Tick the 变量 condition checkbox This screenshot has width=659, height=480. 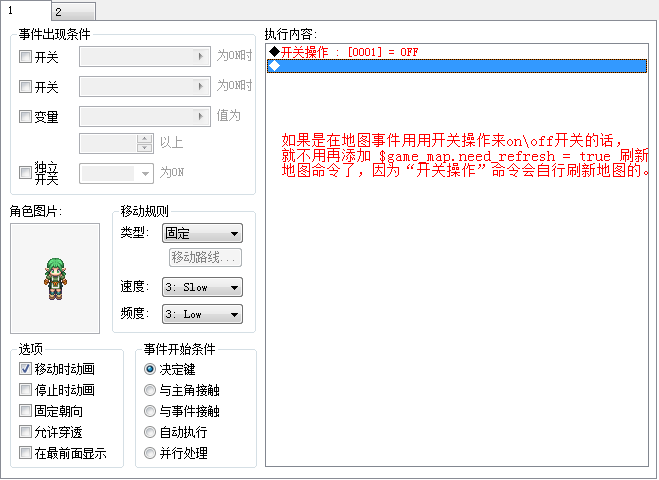point(25,116)
